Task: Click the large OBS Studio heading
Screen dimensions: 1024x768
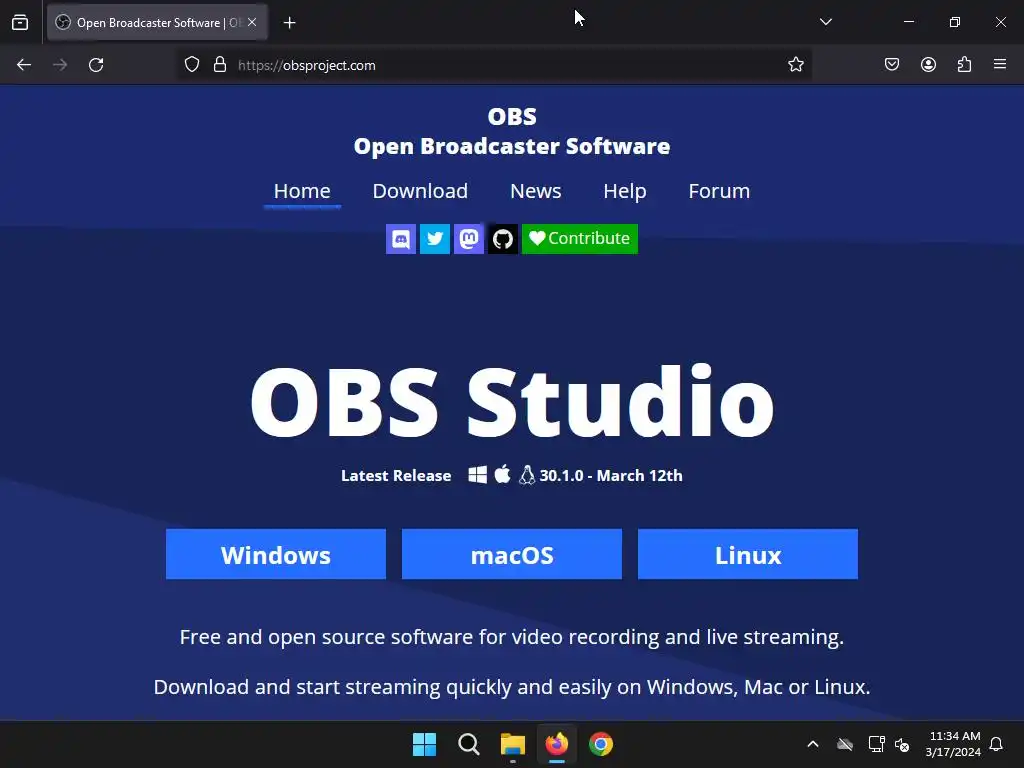Action: click(x=512, y=402)
